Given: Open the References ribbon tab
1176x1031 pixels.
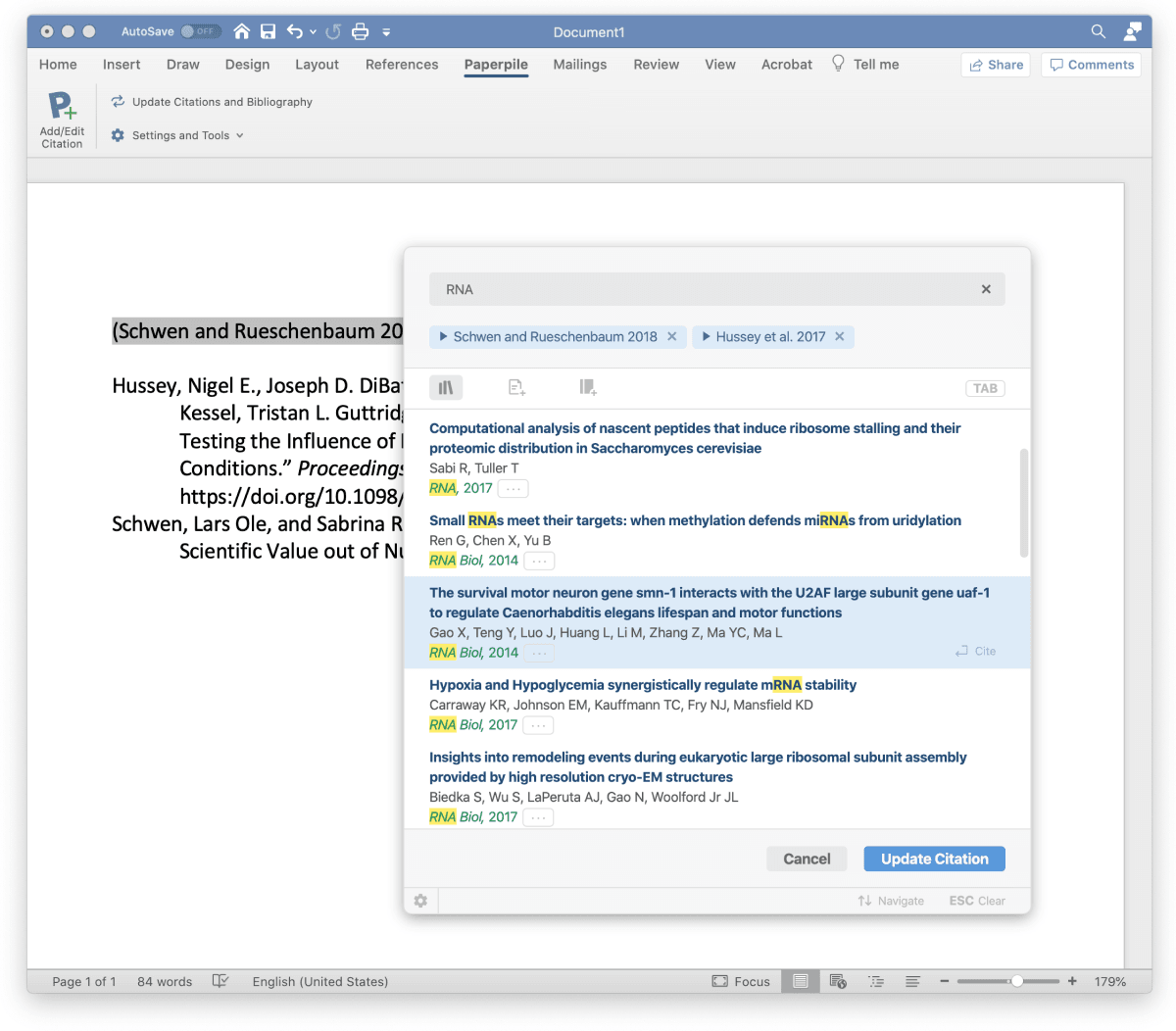Looking at the screenshot, I should [402, 65].
